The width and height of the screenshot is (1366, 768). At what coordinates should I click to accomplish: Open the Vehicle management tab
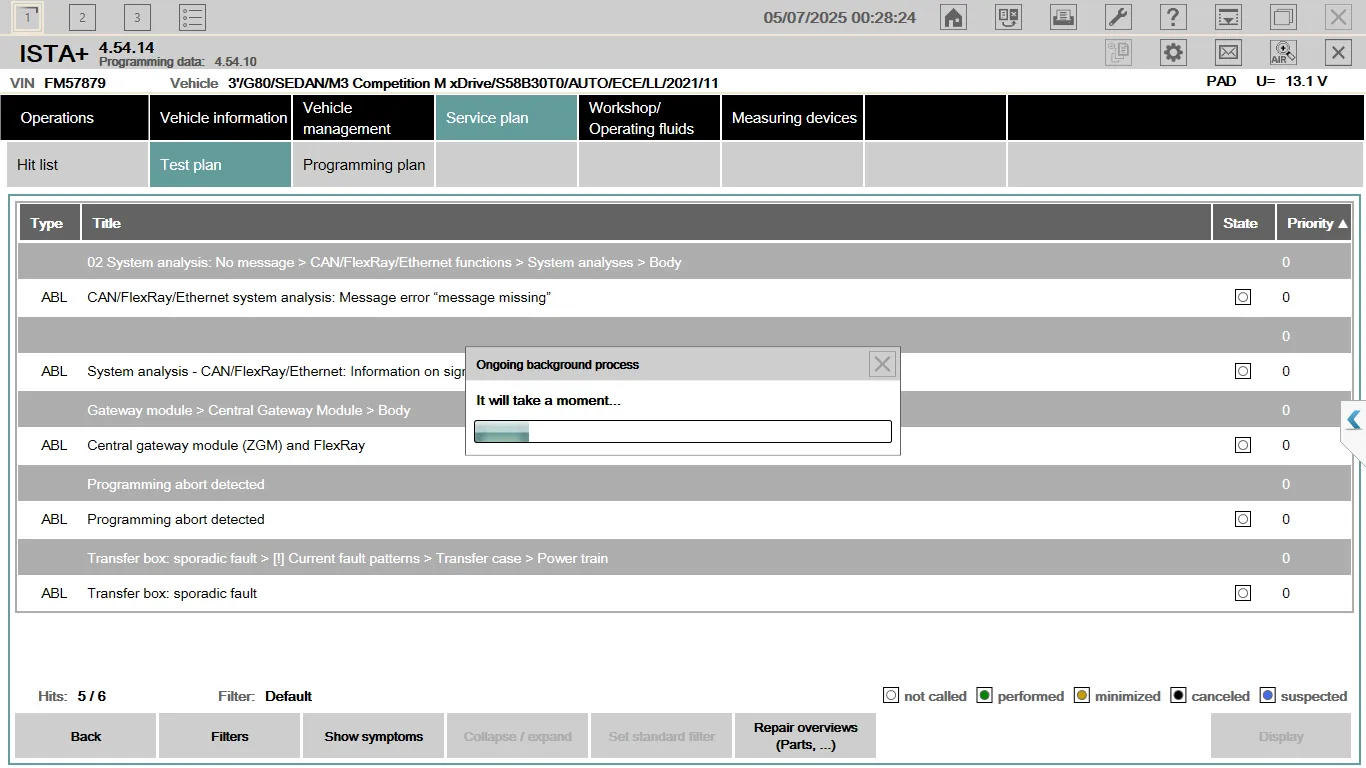point(363,118)
